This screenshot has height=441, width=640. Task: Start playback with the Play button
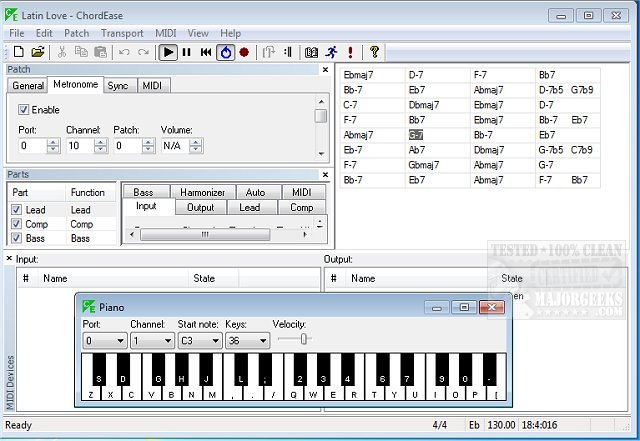168,52
